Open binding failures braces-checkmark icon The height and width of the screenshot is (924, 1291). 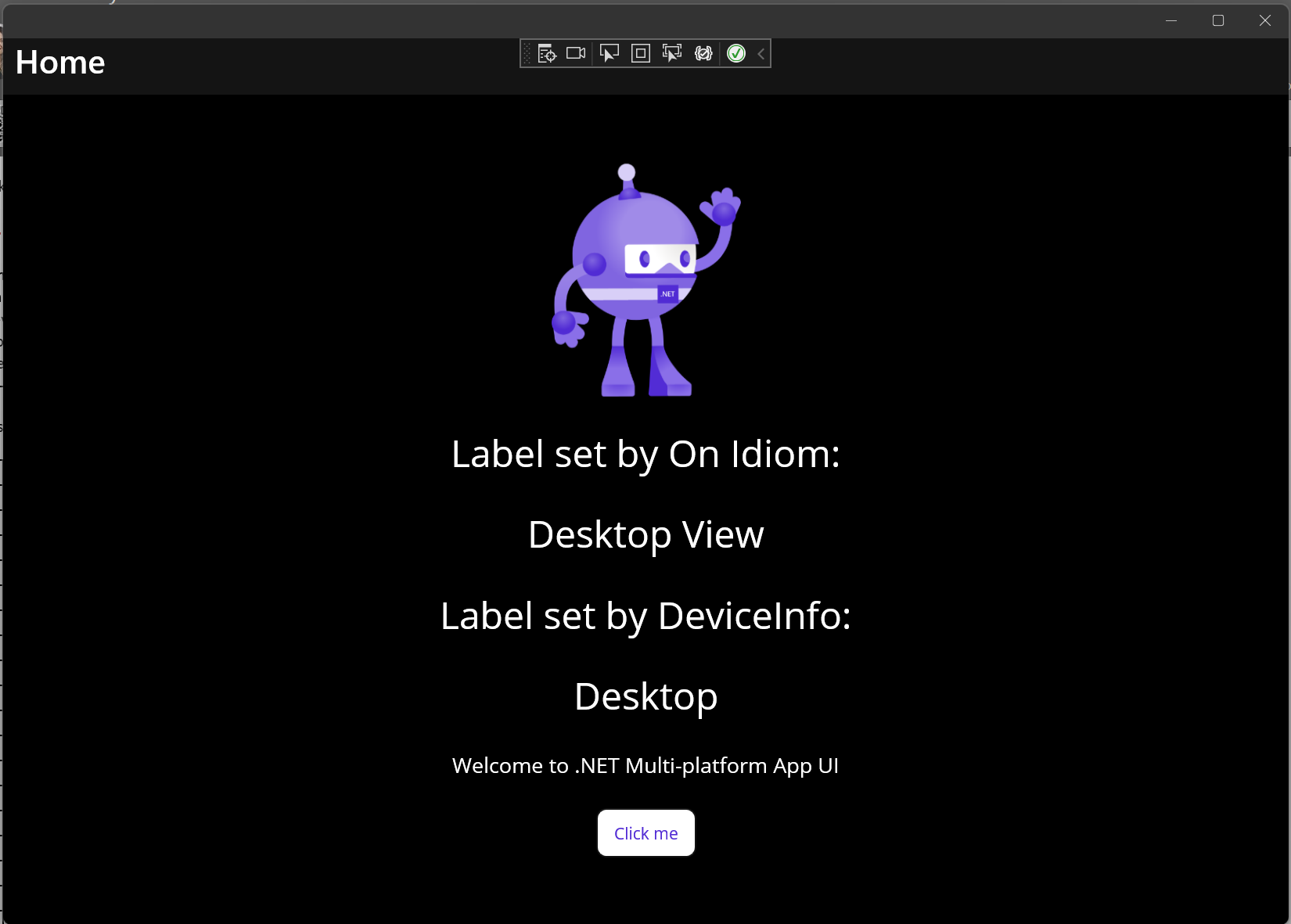pos(703,53)
